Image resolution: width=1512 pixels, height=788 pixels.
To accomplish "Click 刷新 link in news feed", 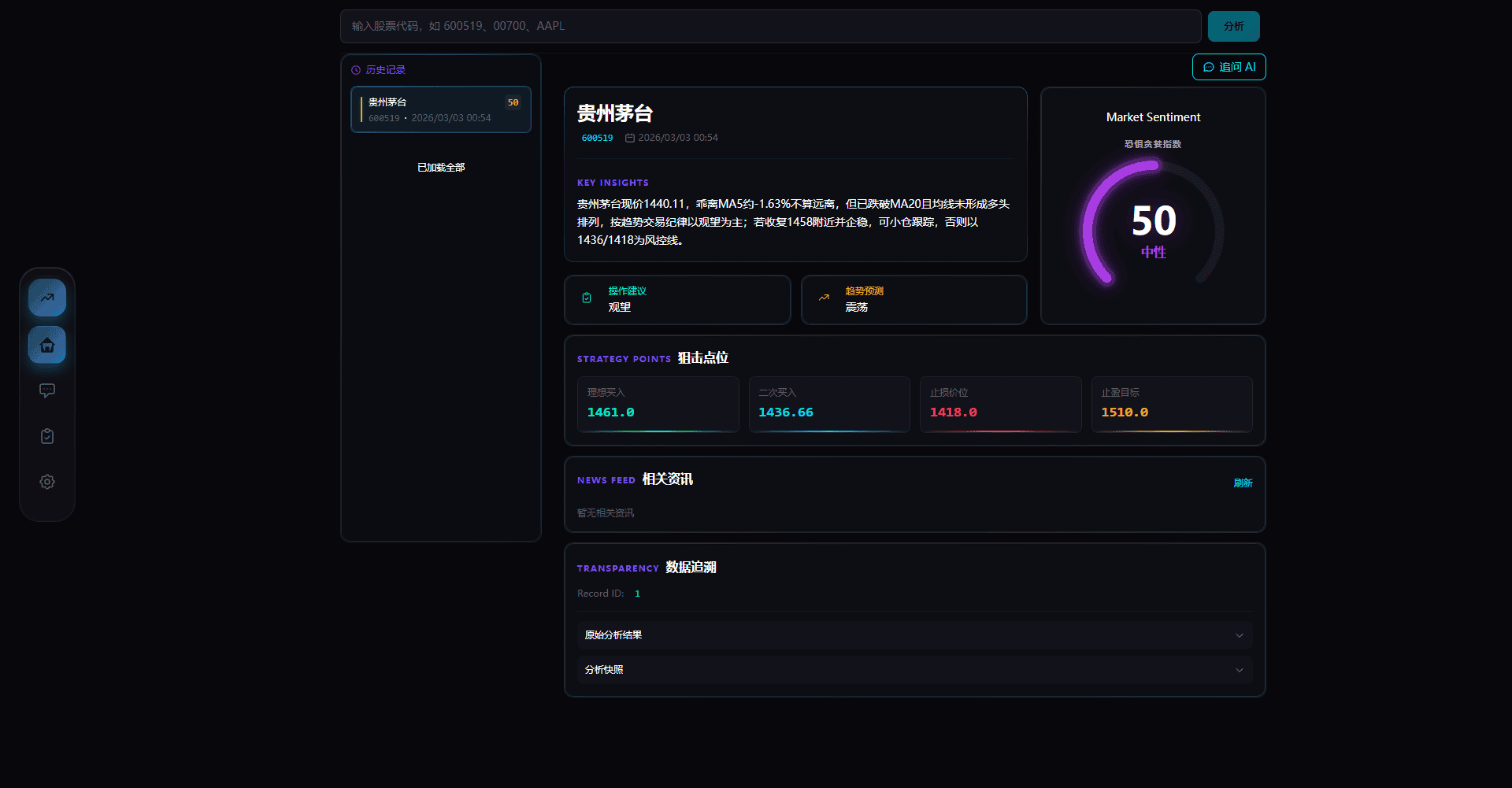I will [x=1243, y=483].
